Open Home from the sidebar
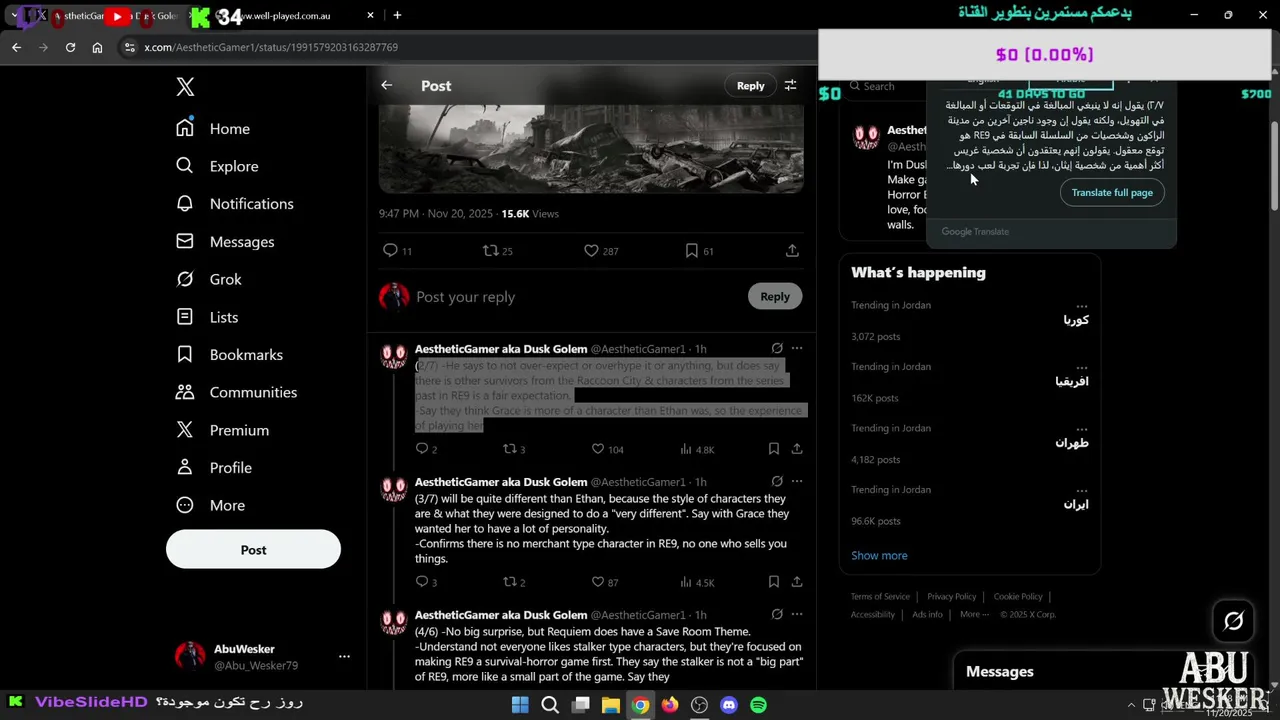Viewport: 1280px width, 720px height. point(213,128)
